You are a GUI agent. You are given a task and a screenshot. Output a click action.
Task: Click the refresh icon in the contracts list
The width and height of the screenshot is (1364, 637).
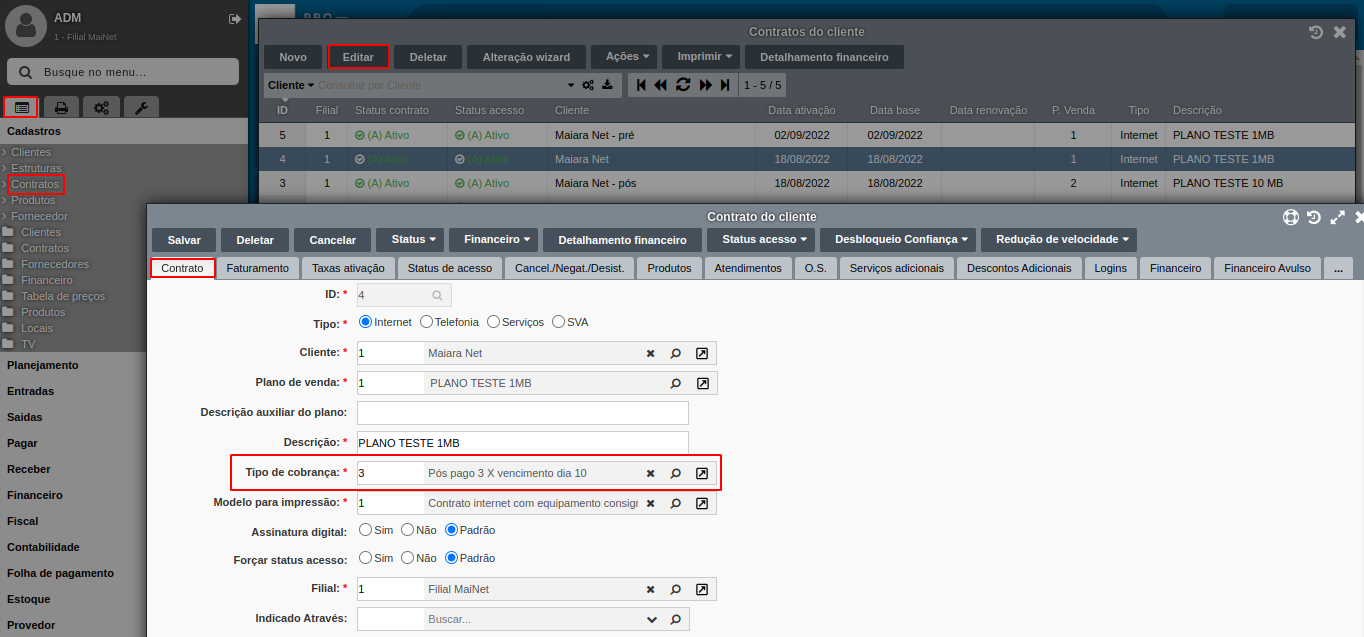(x=683, y=85)
